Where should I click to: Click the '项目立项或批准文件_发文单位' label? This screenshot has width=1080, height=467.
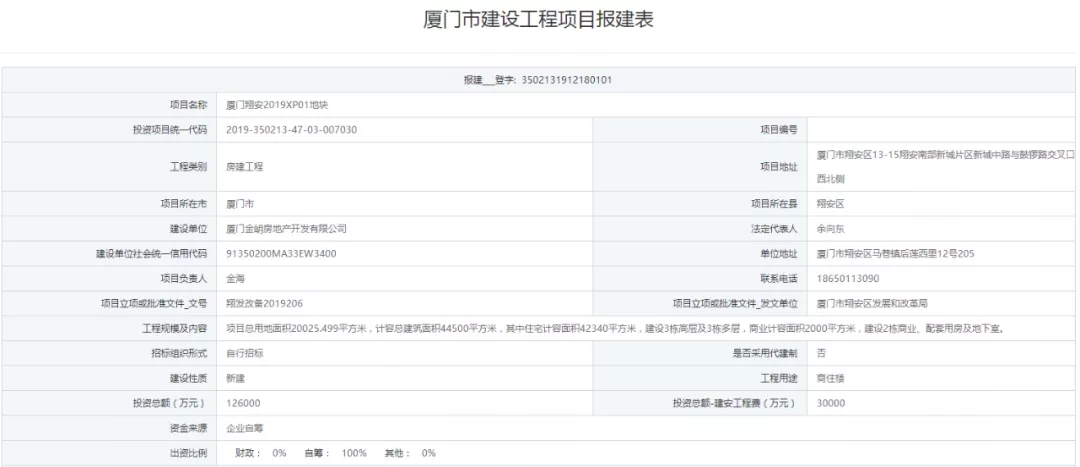[735, 303]
